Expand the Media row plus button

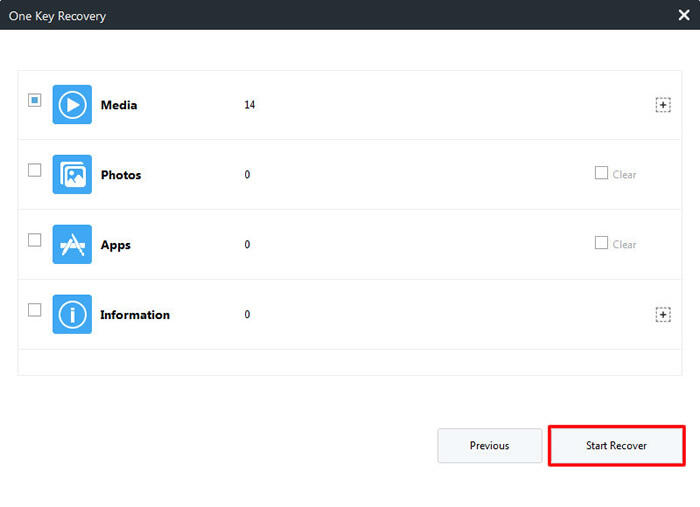pyautogui.click(x=663, y=105)
